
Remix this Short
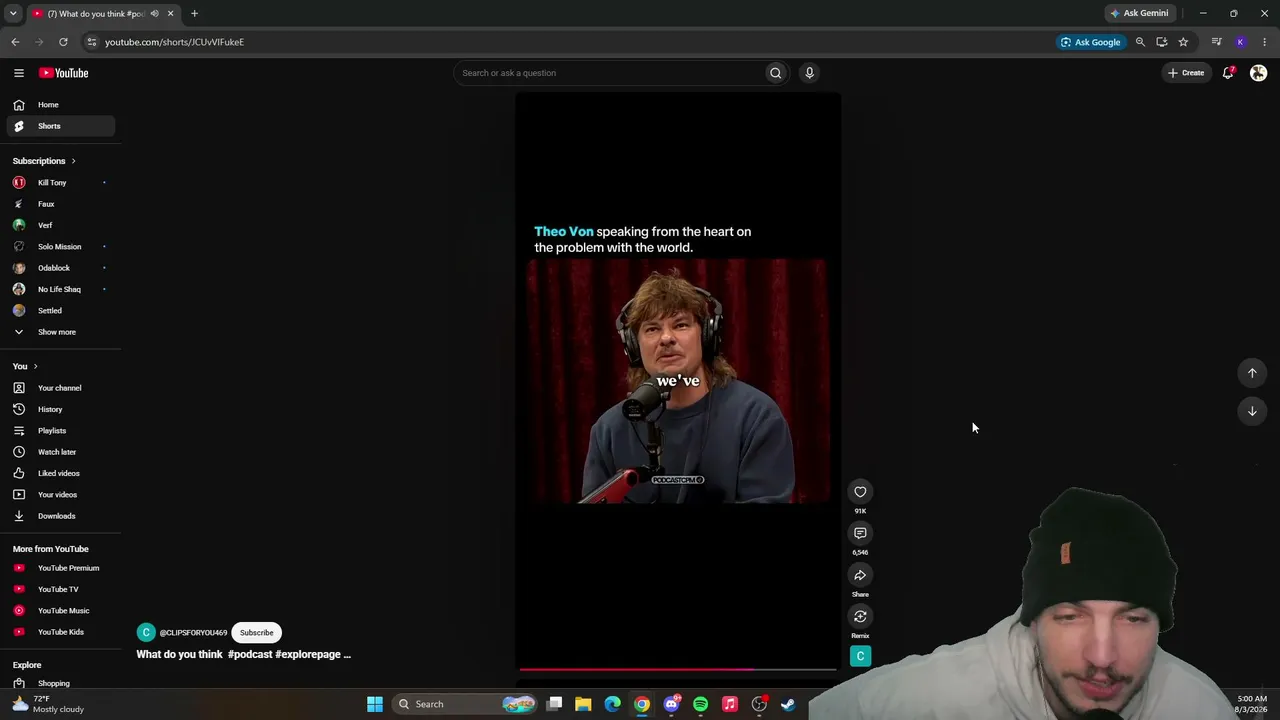pyautogui.click(x=860, y=616)
